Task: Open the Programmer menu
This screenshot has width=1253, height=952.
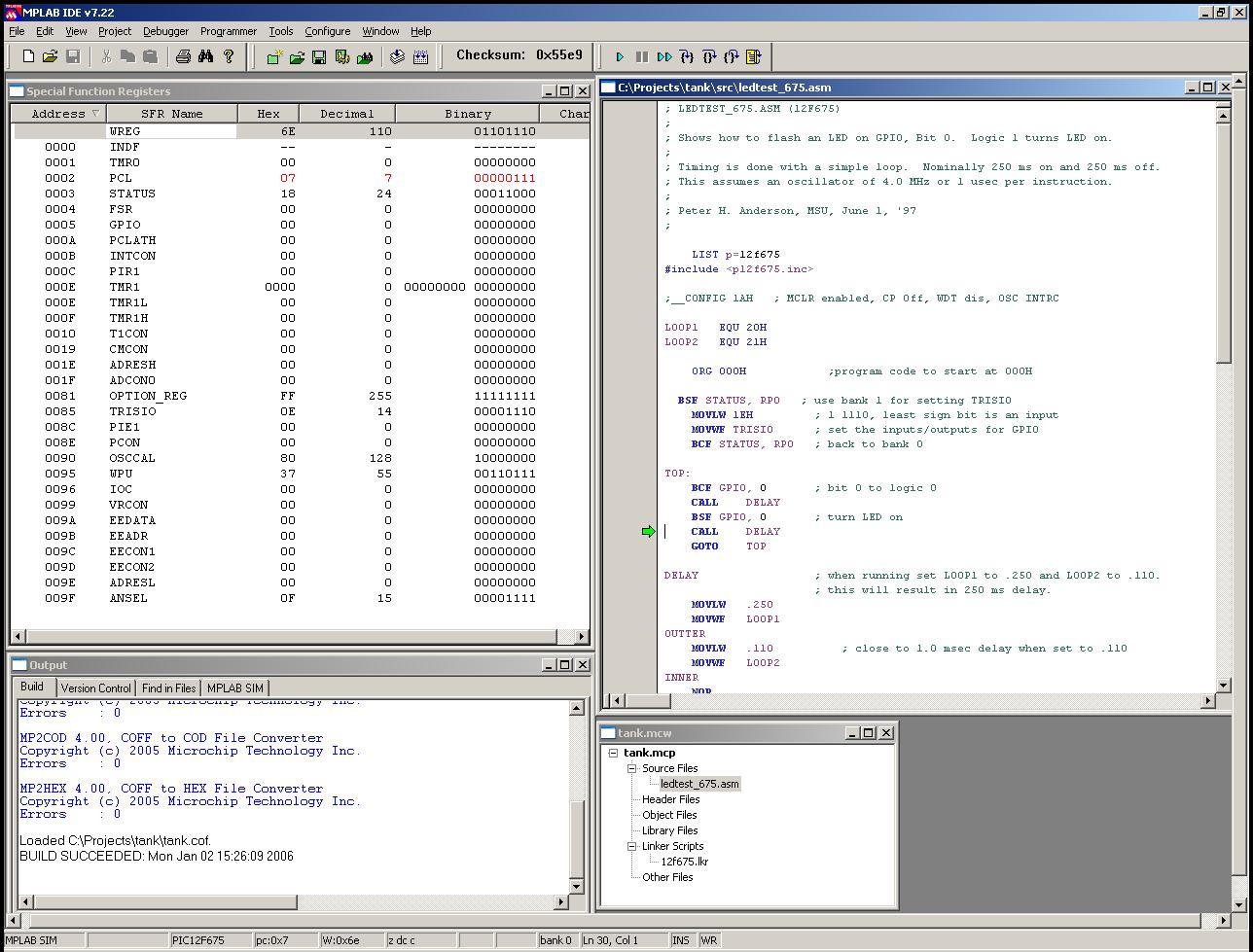Action: (229, 31)
